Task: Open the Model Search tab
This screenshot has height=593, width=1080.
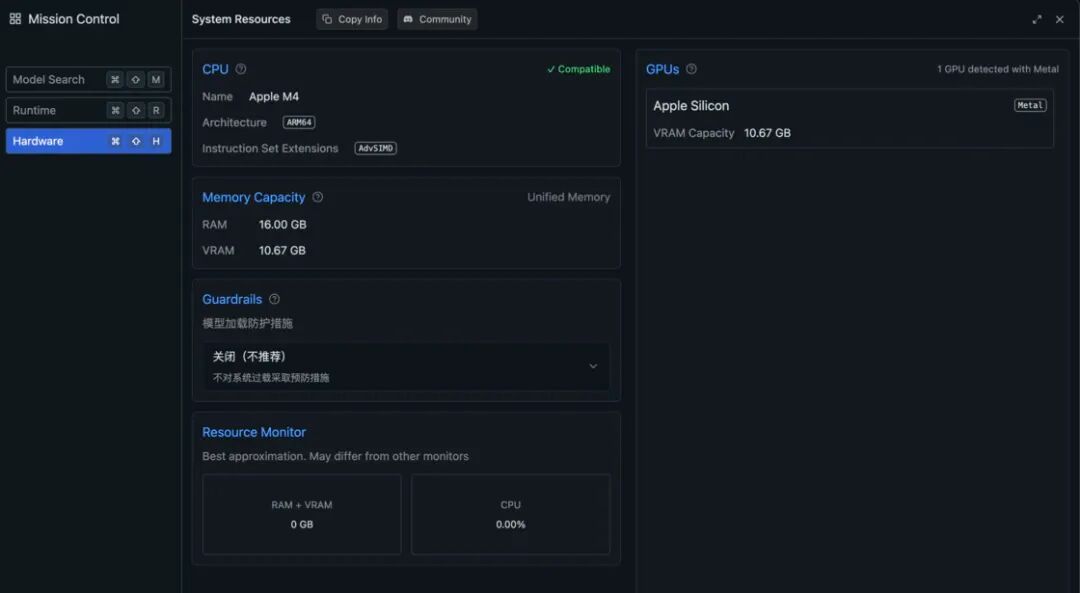Action: pyautogui.click(x=88, y=79)
